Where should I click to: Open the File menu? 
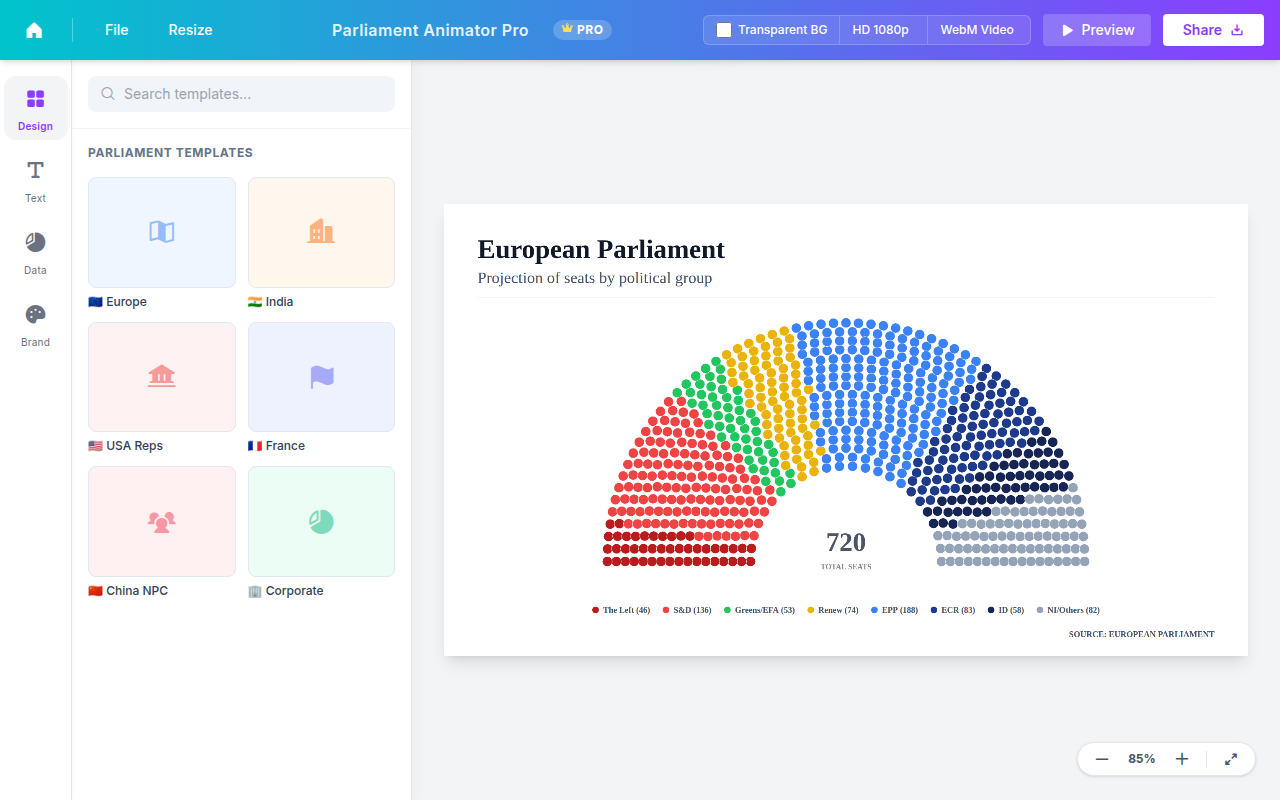tap(117, 30)
